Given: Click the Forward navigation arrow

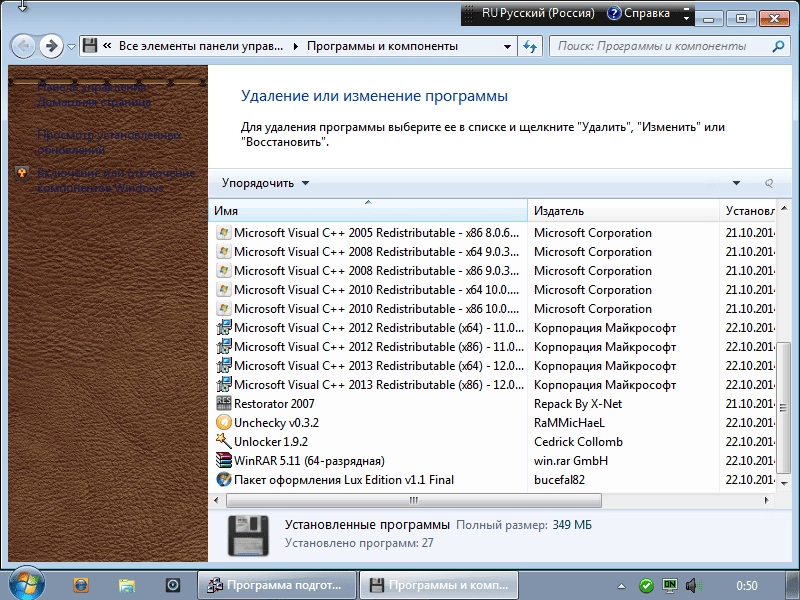Looking at the screenshot, I should tap(51, 46).
